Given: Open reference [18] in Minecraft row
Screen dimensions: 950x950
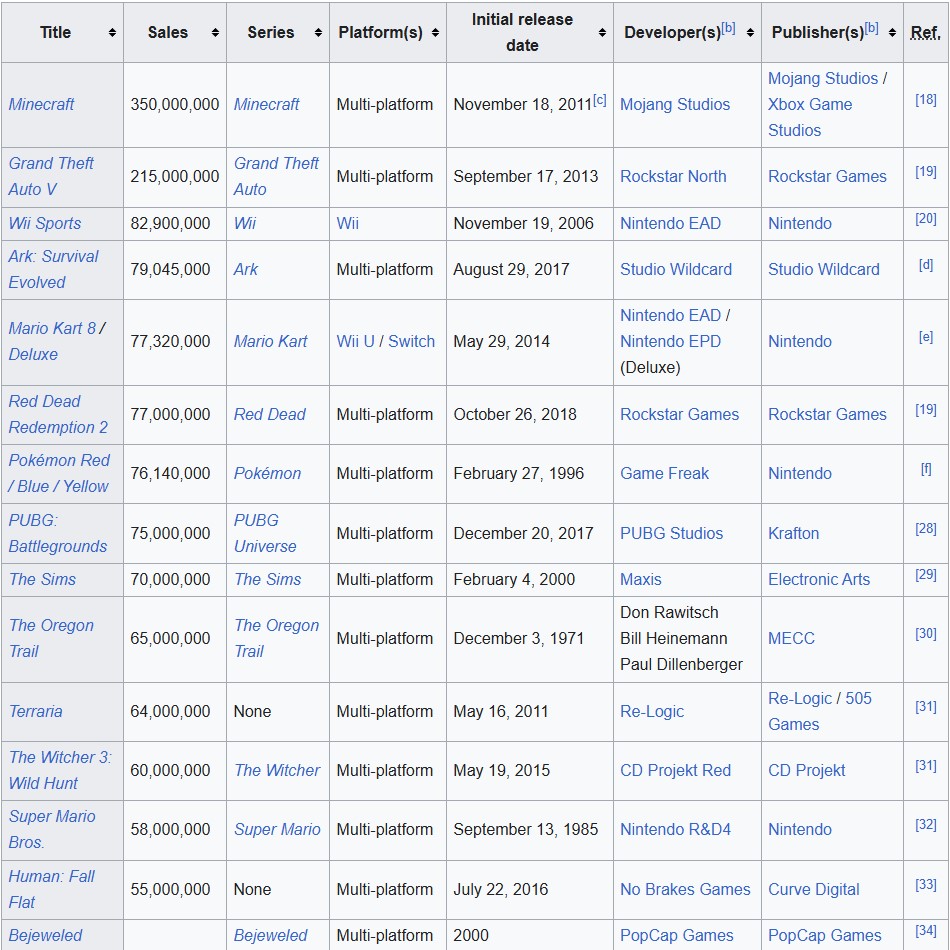Looking at the screenshot, I should coord(925,99).
